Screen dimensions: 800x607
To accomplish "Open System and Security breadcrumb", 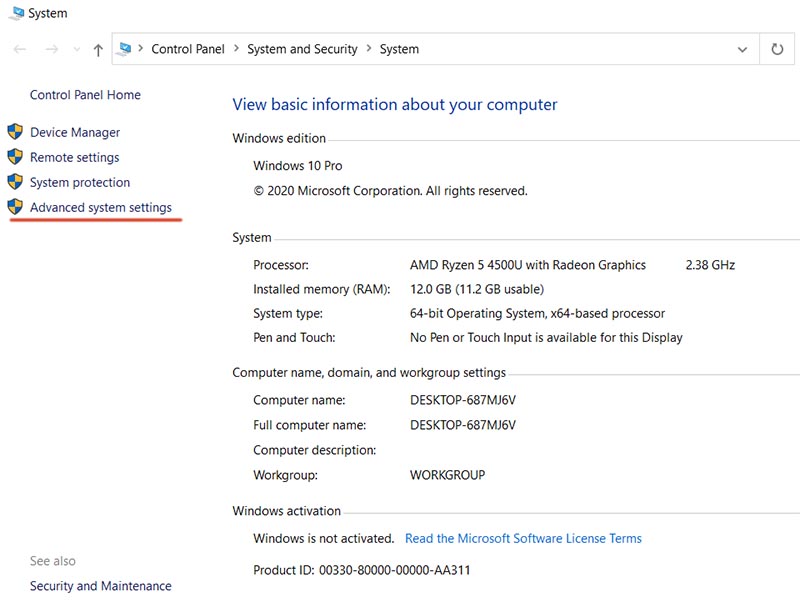I will coord(302,49).
